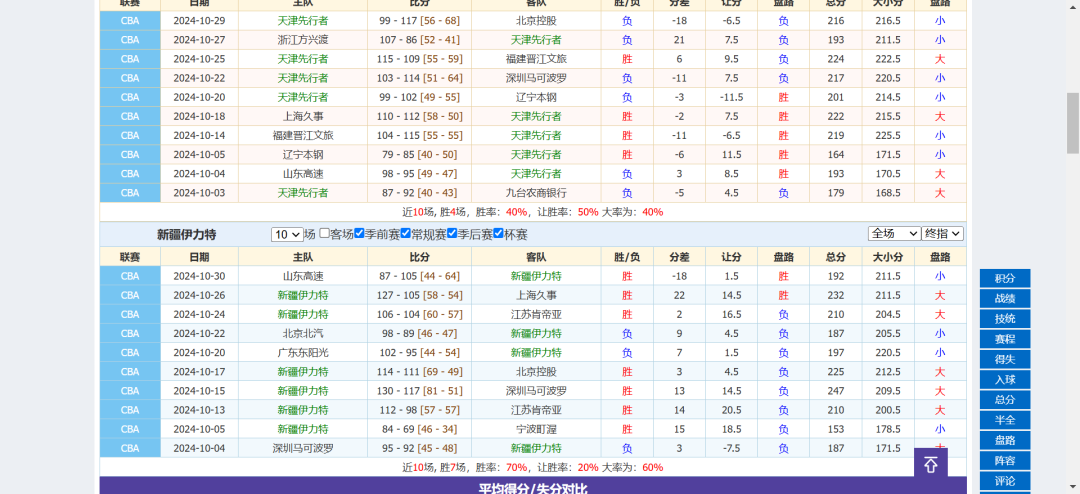Click the 让分 header in 新疆伊力特 table
Screen dimensions: 1080x494
pyautogui.click(x=731, y=257)
